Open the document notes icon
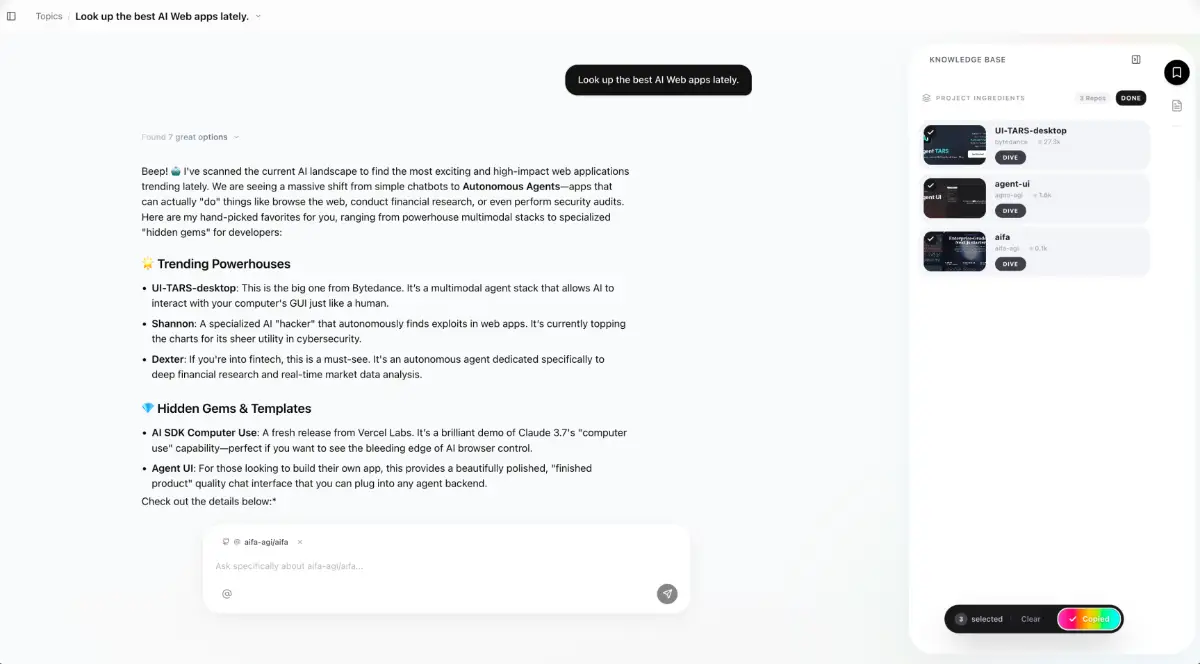This screenshot has height=664, width=1200. click(1177, 106)
